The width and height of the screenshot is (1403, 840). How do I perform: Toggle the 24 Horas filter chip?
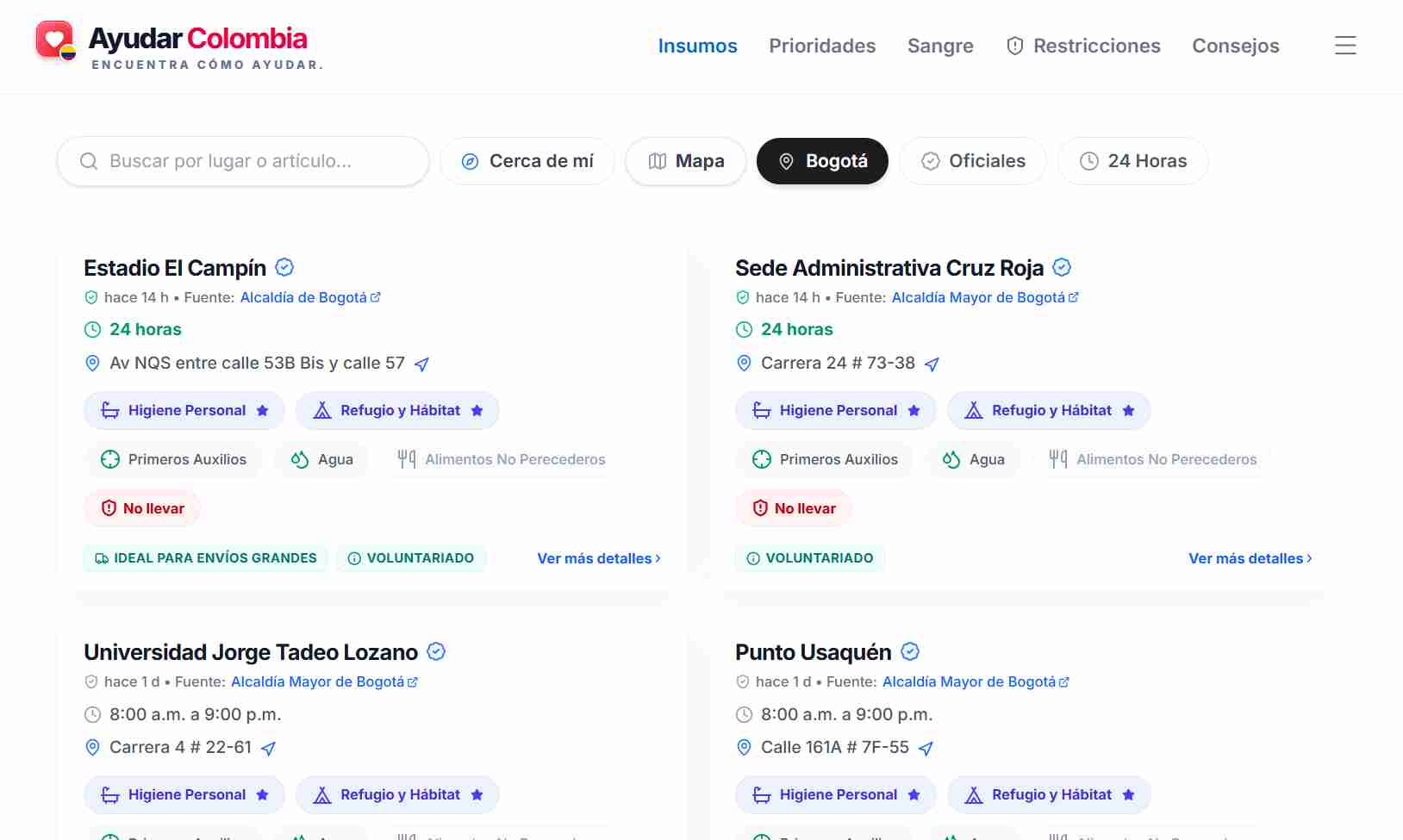click(x=1133, y=161)
